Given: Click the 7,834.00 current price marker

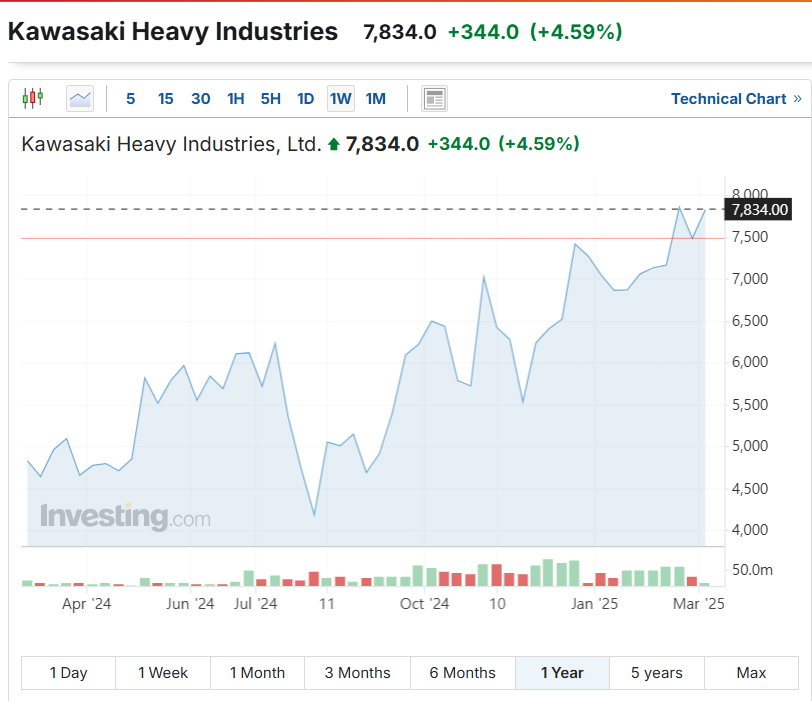Looking at the screenshot, I should click(x=758, y=209).
